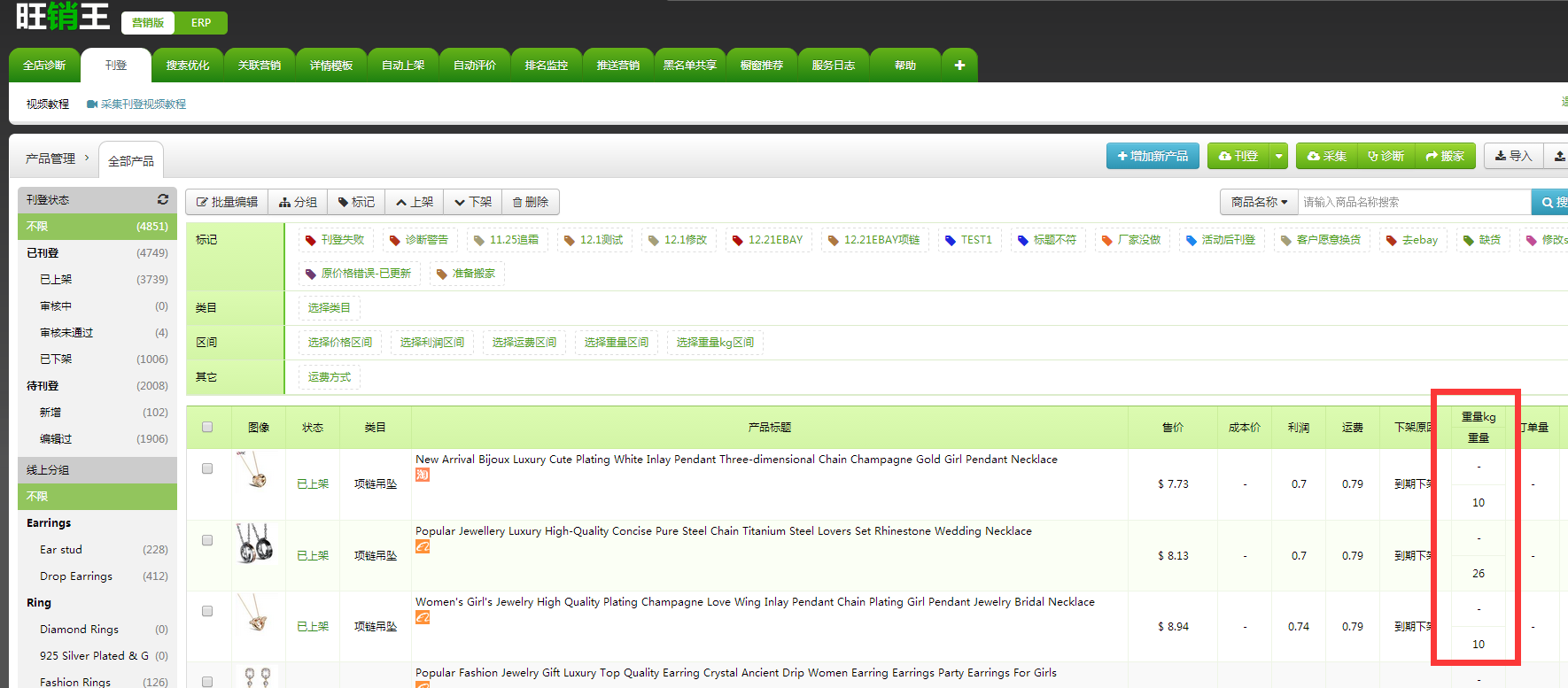This screenshot has width=1568, height=688.
Task: Select the 活动后刊登 tag filter
Action: pyautogui.click(x=1222, y=240)
